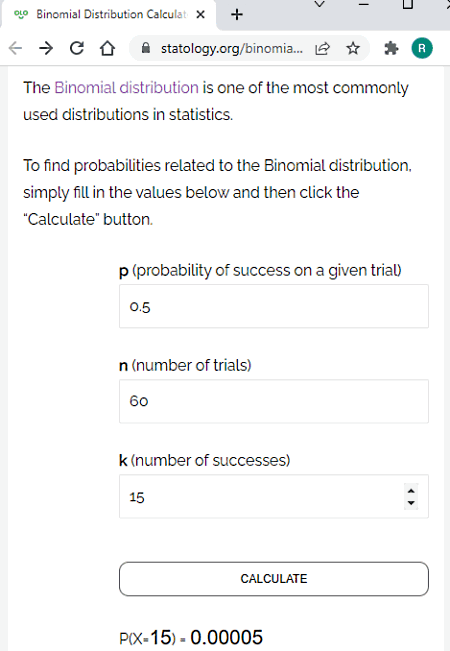Screen dimensions: 450x651
Task: Open the profile avatar R
Action: [x=422, y=49]
